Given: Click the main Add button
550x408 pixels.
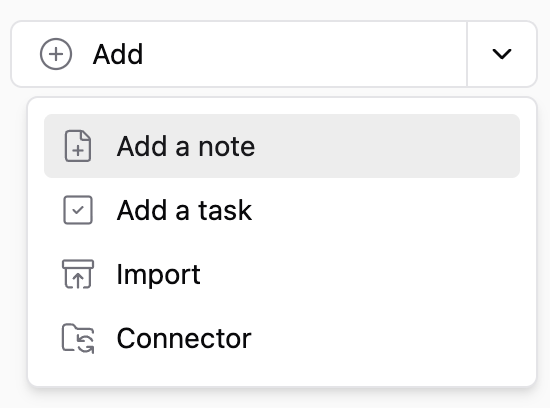Looking at the screenshot, I should point(239,54).
